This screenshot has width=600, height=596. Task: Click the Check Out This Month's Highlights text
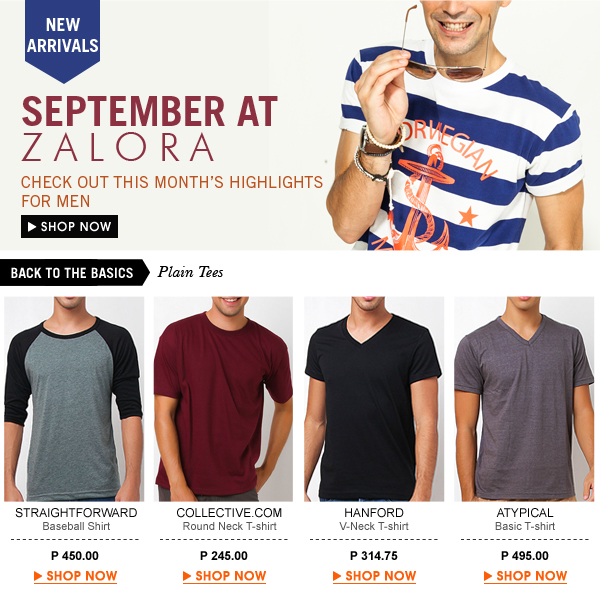172,191
